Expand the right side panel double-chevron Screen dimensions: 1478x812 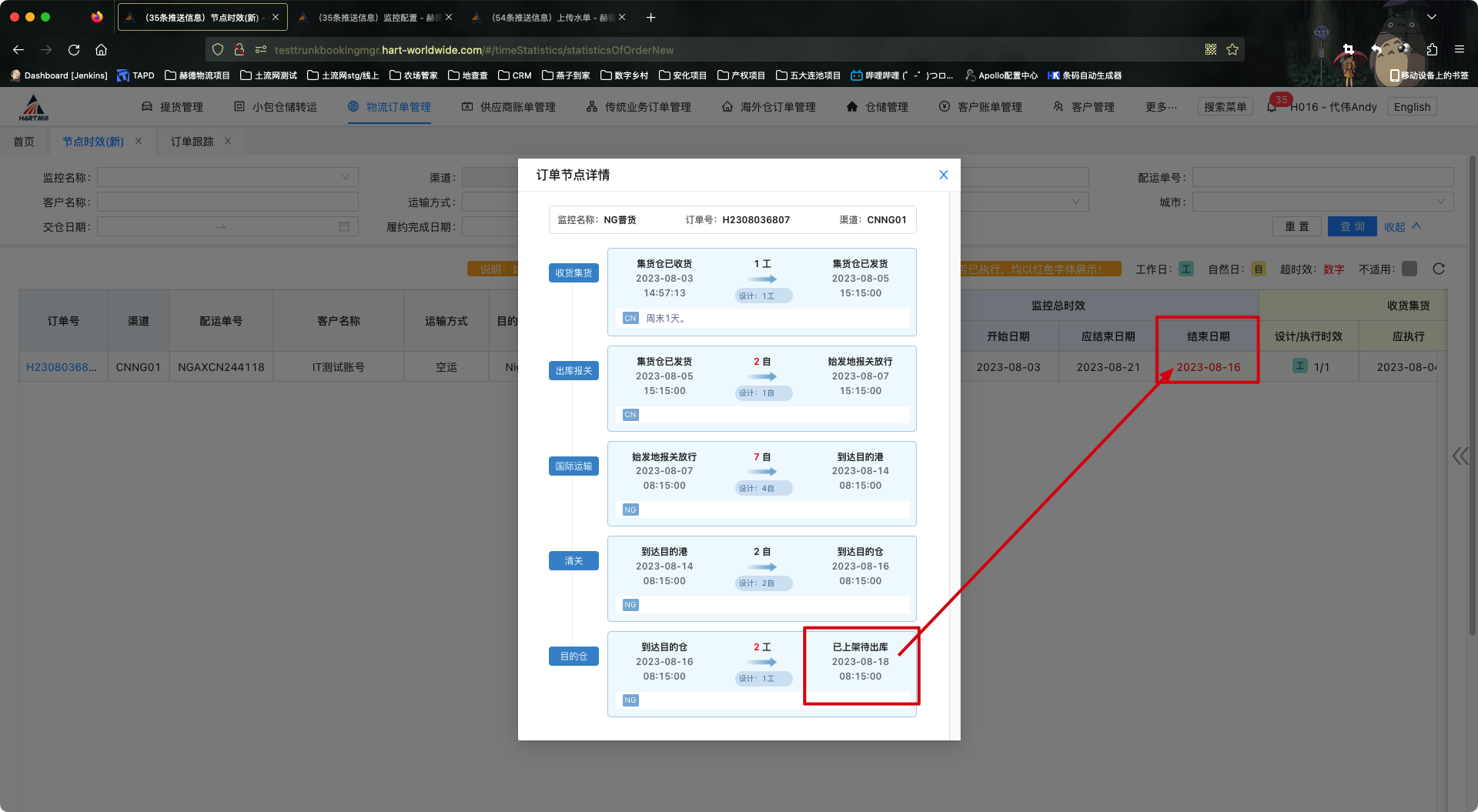click(x=1460, y=456)
